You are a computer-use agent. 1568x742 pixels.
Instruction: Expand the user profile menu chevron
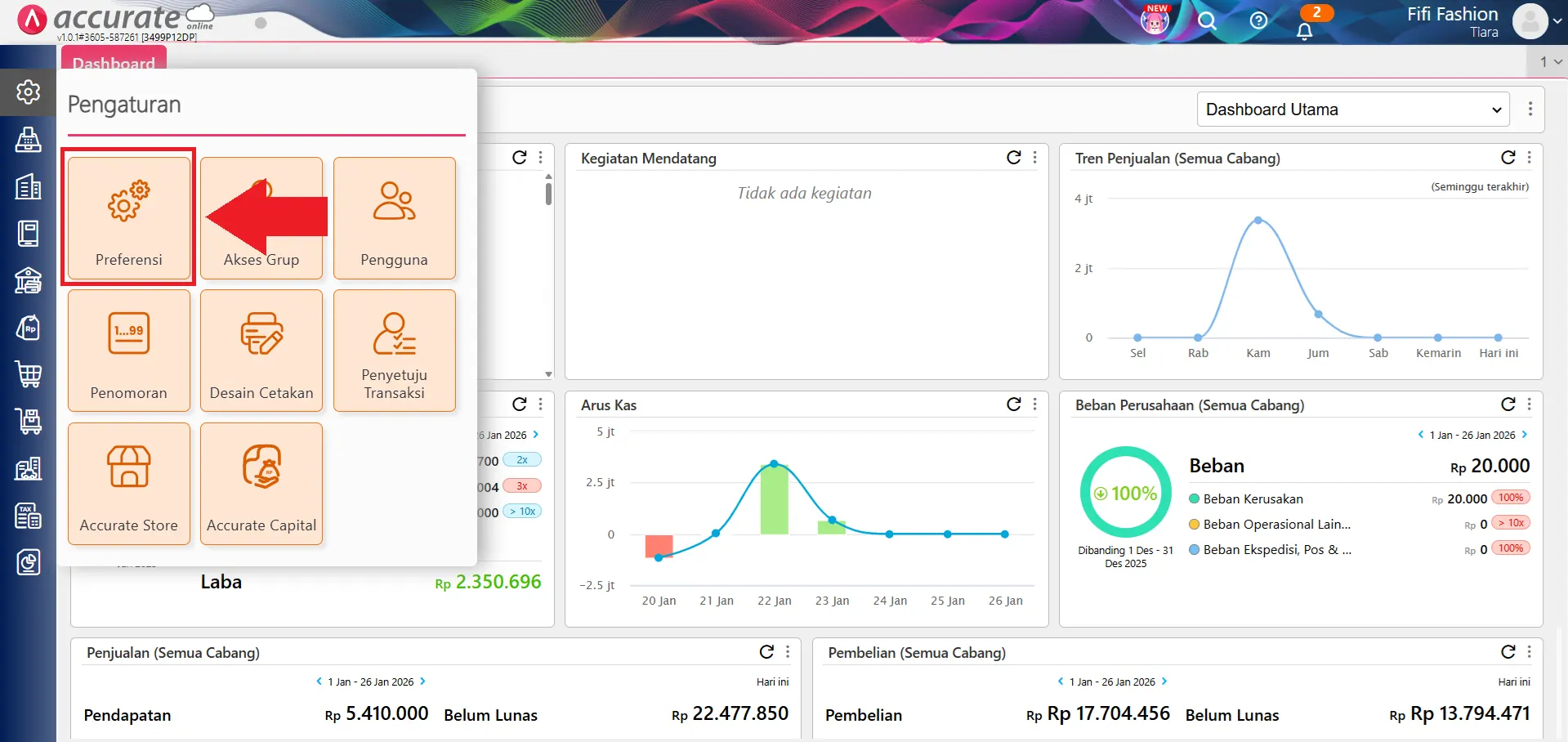click(1557, 21)
